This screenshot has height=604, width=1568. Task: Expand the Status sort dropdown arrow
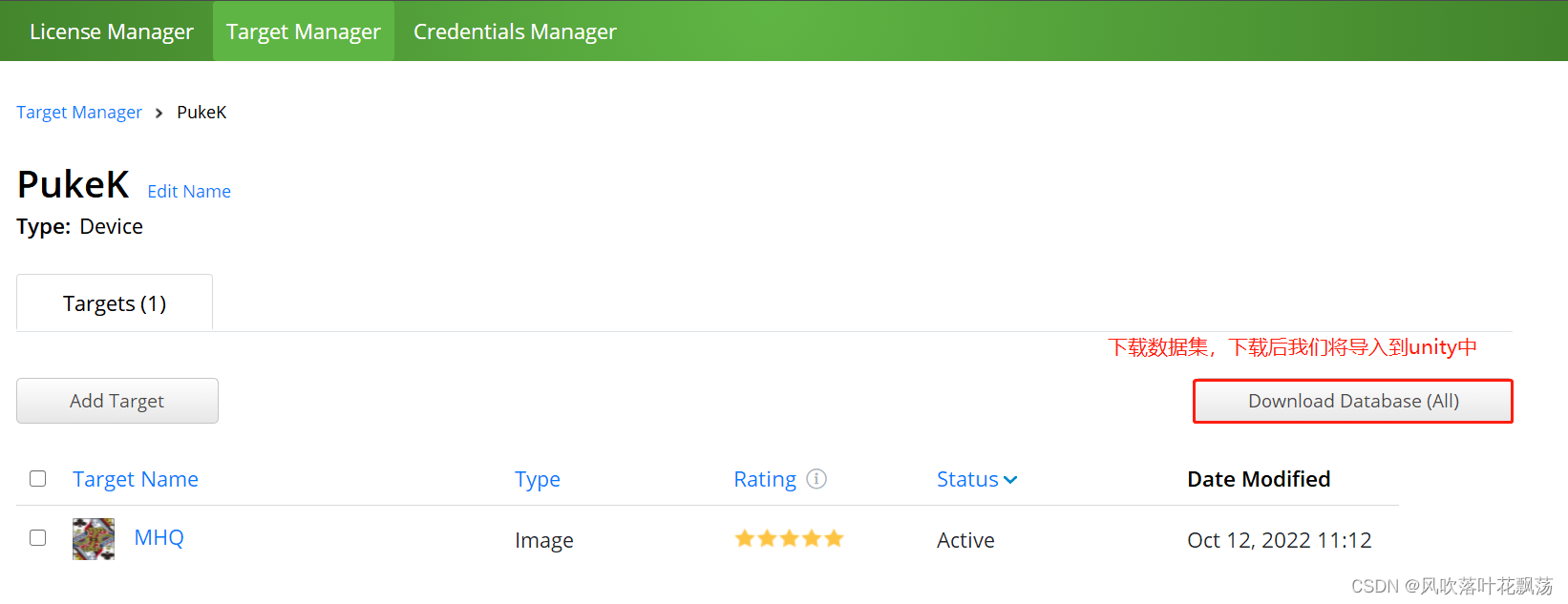(1010, 480)
